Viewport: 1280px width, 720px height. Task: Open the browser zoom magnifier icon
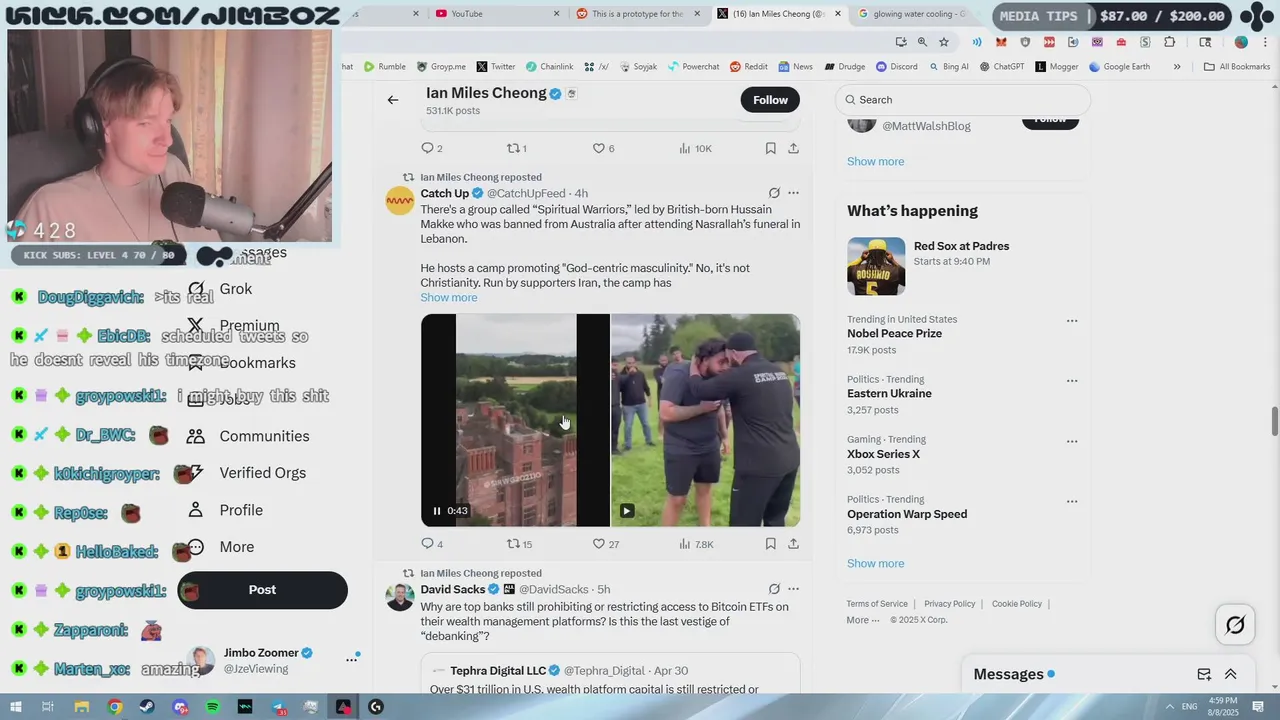pyautogui.click(x=922, y=42)
